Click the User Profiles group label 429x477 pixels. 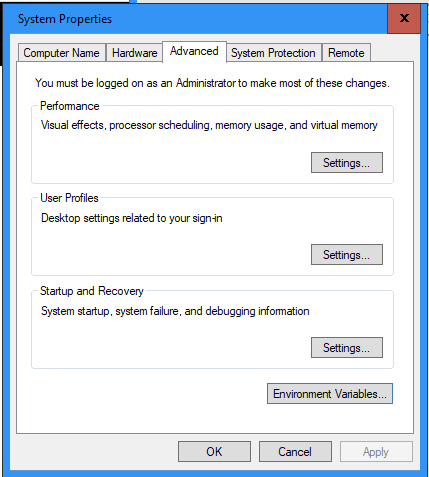point(69,198)
